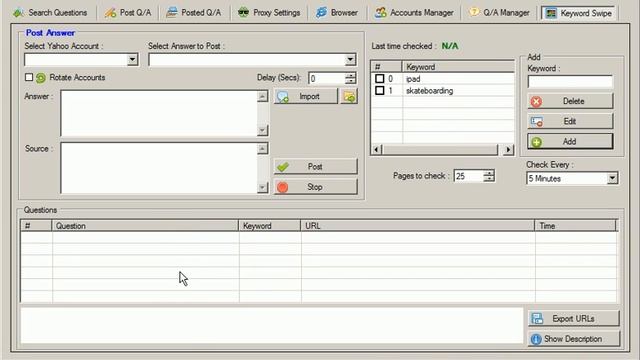Click in the Source text area
This screenshot has width=640, height=360.
coord(159,168)
